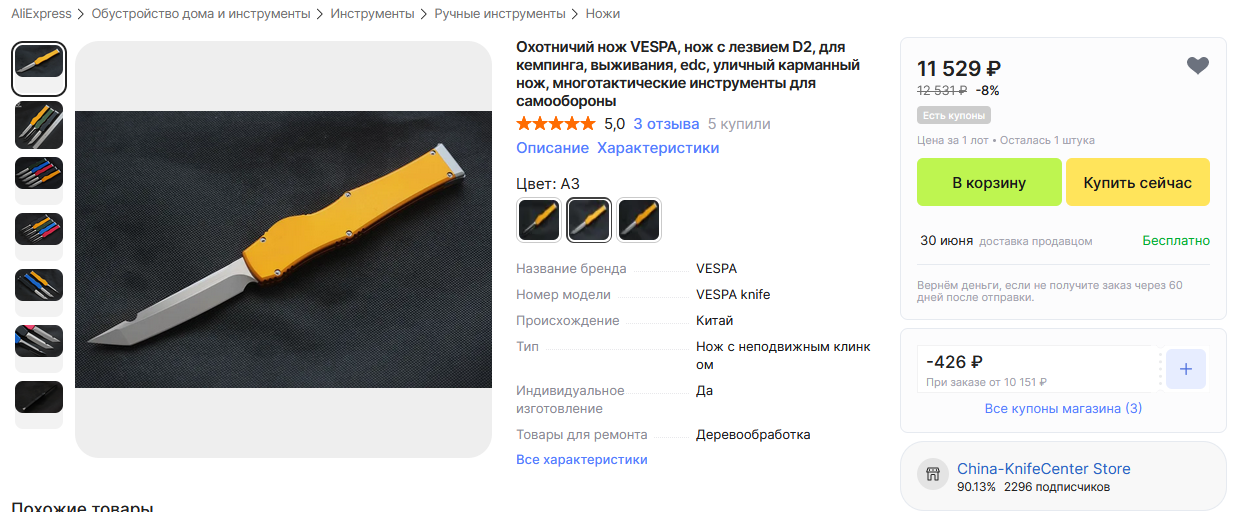Image resolution: width=1233 pixels, height=512 pixels.
Task: Select the first orange knife color variant
Action: tap(539, 220)
